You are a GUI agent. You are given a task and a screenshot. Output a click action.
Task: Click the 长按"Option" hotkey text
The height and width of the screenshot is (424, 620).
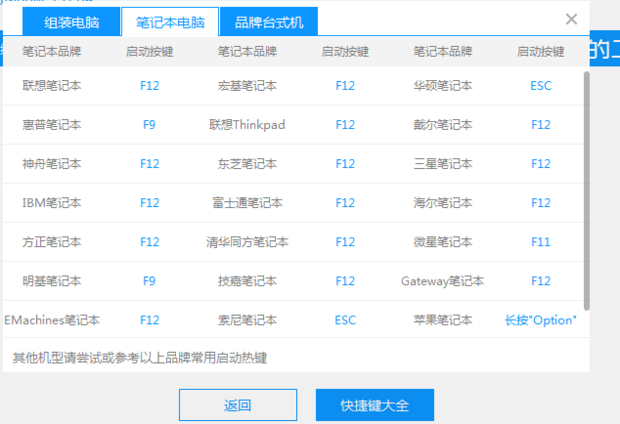click(x=541, y=320)
